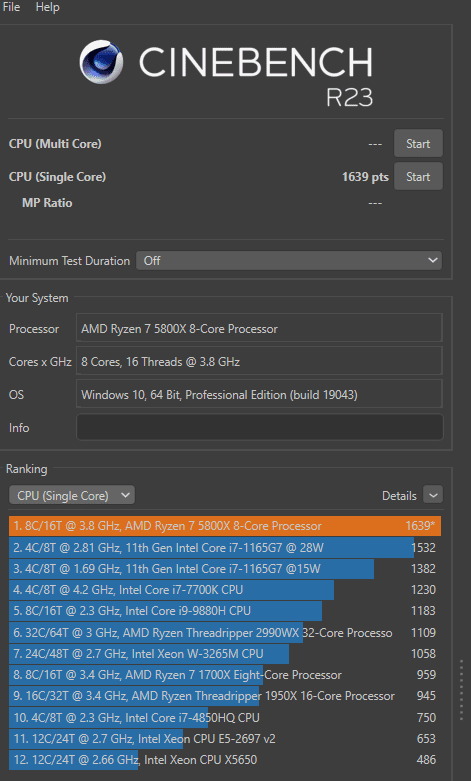Select the Xeon X5650 ranking entry
Image resolution: width=471 pixels, height=781 pixels.
coord(225,760)
